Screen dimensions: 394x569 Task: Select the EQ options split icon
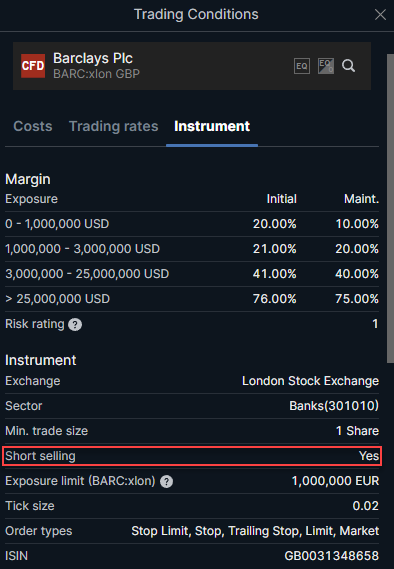(326, 66)
